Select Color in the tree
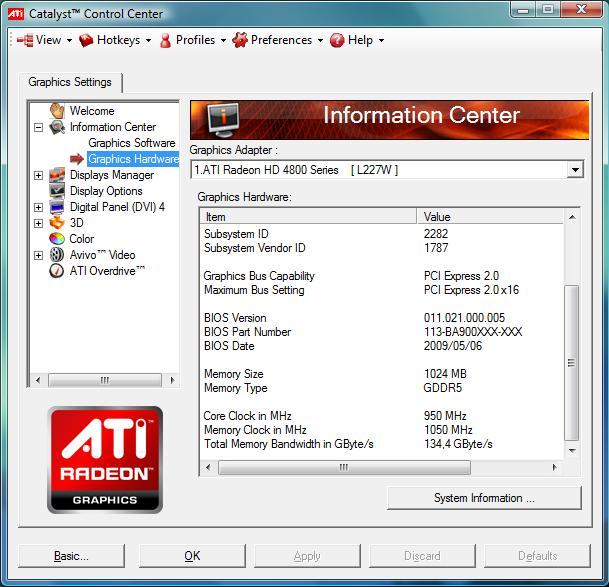 pyautogui.click(x=82, y=239)
